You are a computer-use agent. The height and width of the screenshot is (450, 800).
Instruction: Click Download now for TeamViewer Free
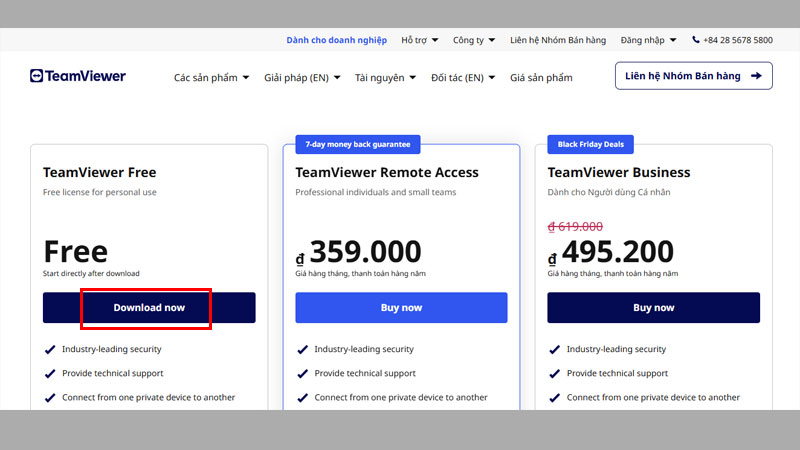click(149, 308)
